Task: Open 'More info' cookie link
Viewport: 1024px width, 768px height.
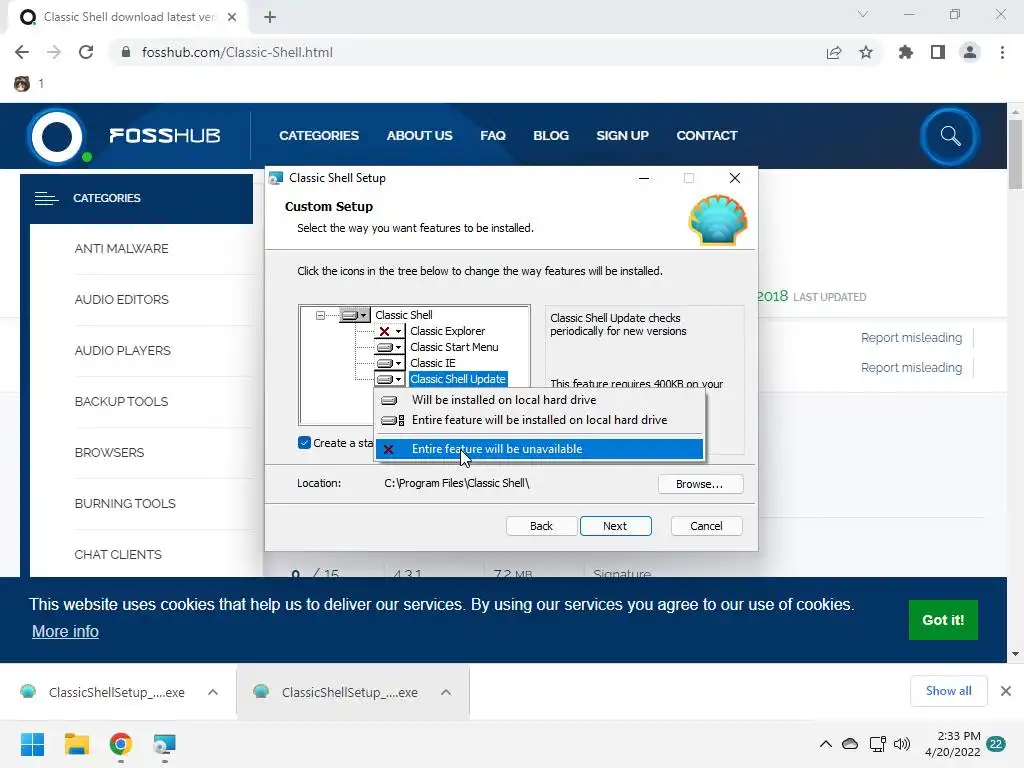Action: [x=65, y=632]
